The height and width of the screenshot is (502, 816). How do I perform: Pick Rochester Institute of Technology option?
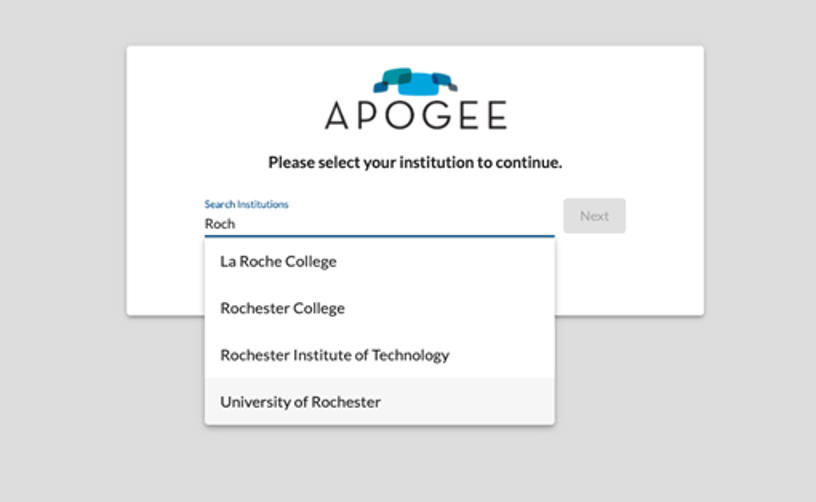coord(380,355)
